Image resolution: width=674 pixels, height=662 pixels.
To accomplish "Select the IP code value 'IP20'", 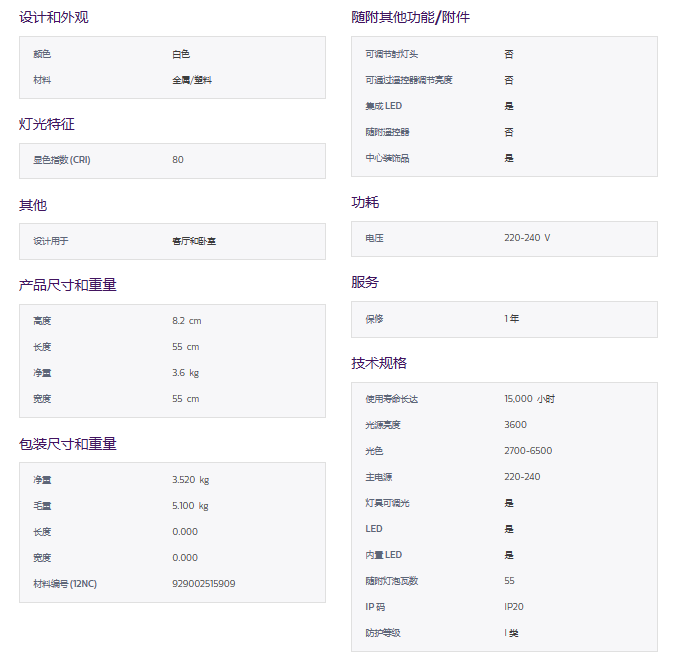I will tap(514, 607).
